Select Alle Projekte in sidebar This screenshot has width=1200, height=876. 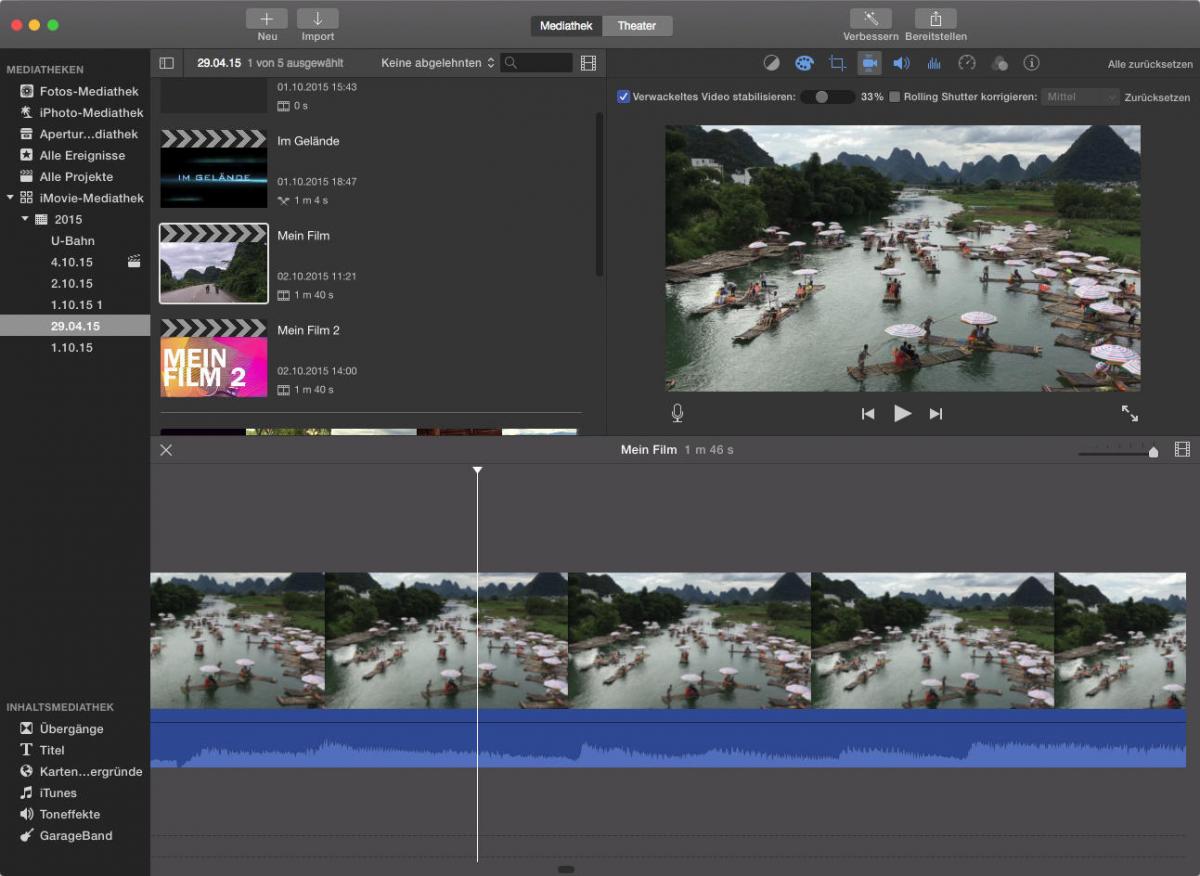pyautogui.click(x=75, y=177)
